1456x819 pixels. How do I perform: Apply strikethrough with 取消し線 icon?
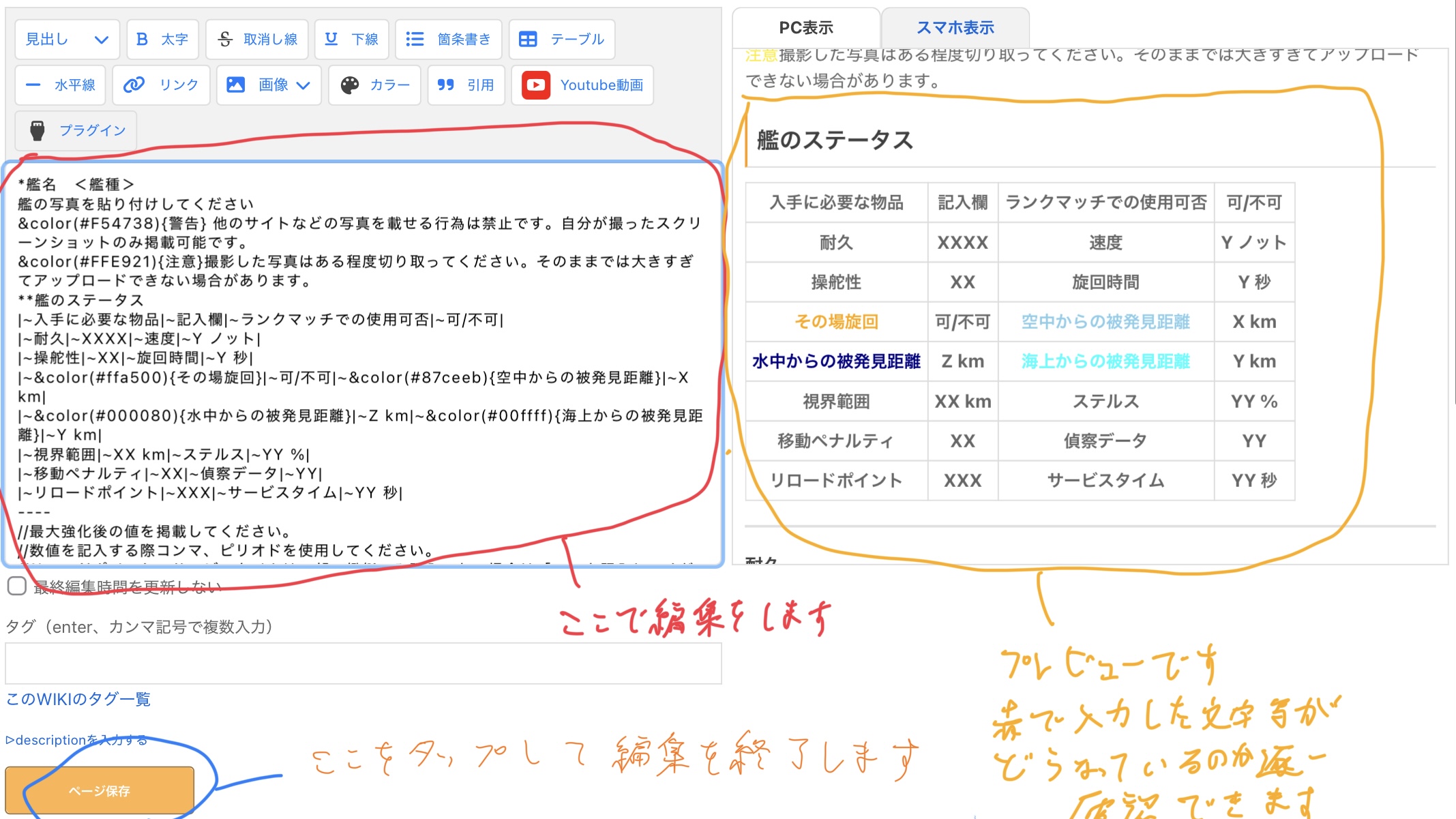pos(225,40)
